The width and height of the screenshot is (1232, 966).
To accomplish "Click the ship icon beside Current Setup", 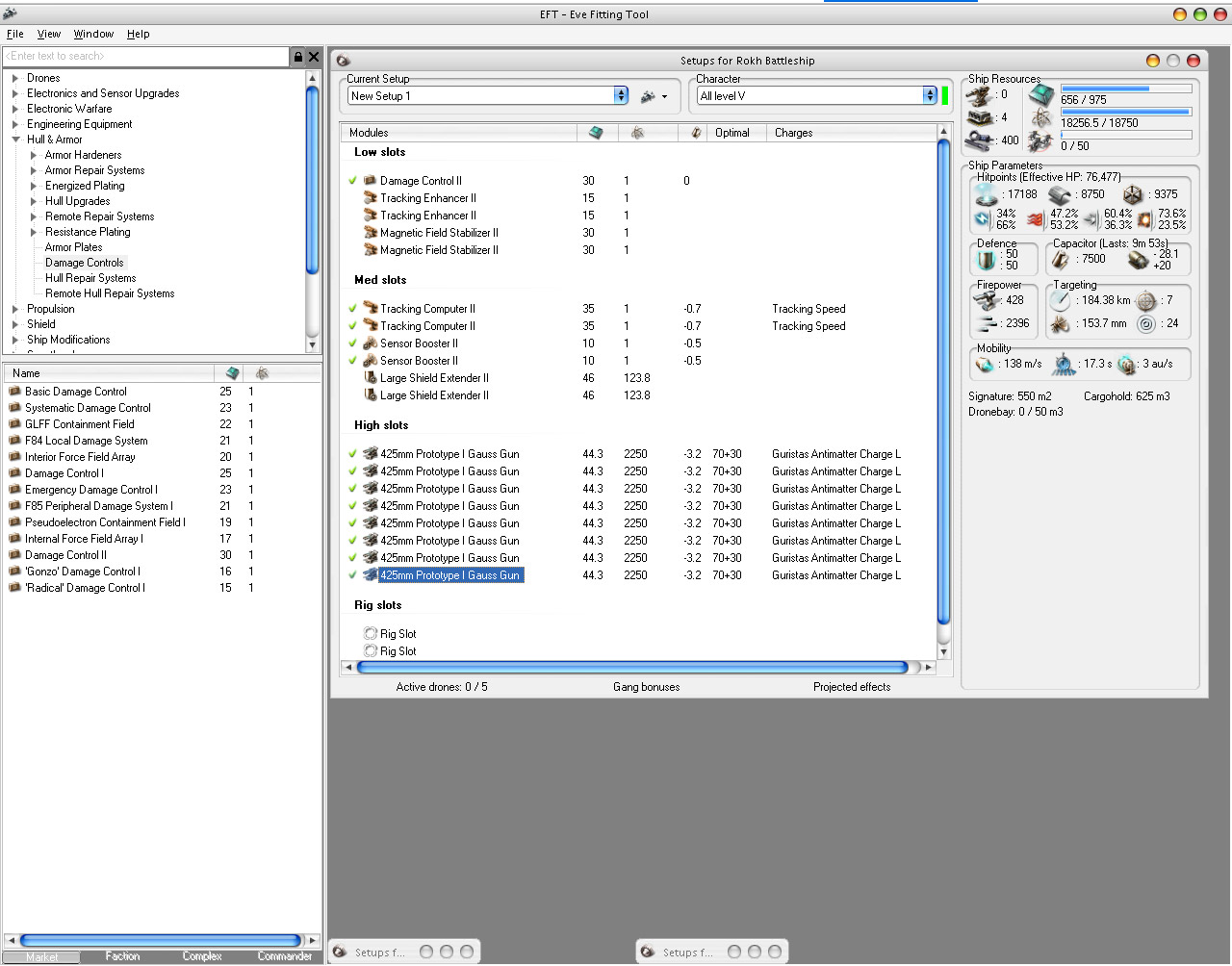I will 649,96.
